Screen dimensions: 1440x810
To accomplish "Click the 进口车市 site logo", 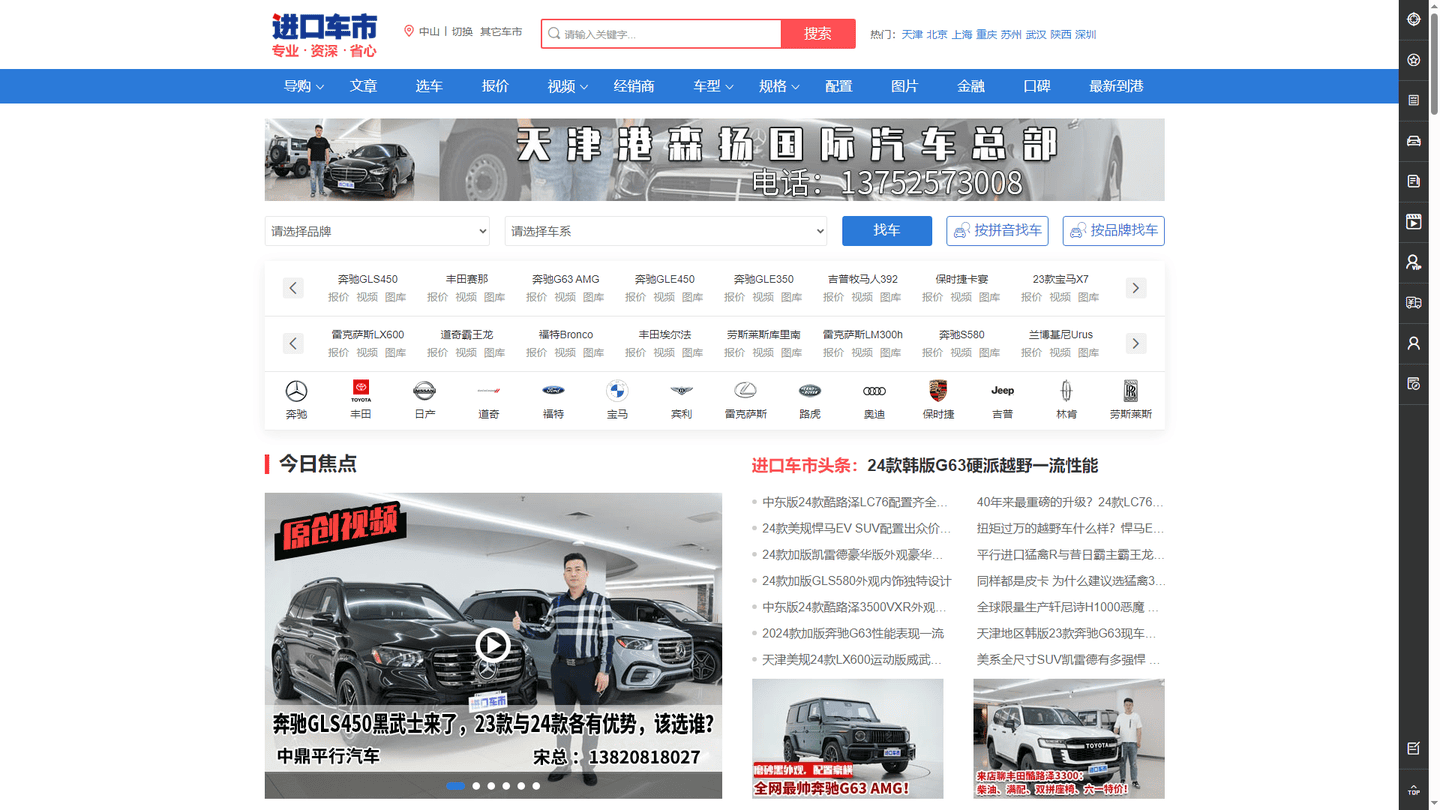I will 324,35.
